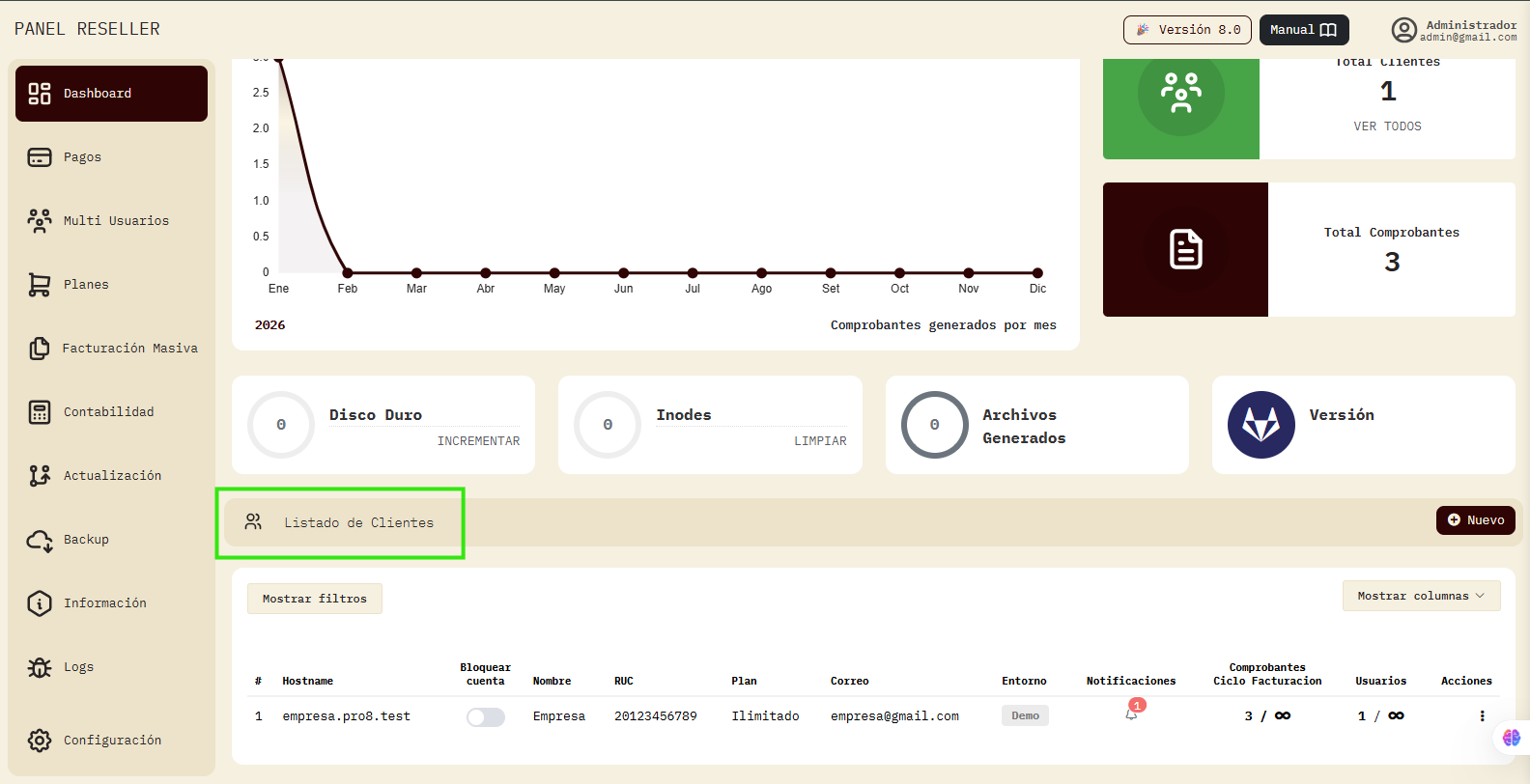Open Logs using the bug icon
1530x784 pixels.
click(x=40, y=667)
